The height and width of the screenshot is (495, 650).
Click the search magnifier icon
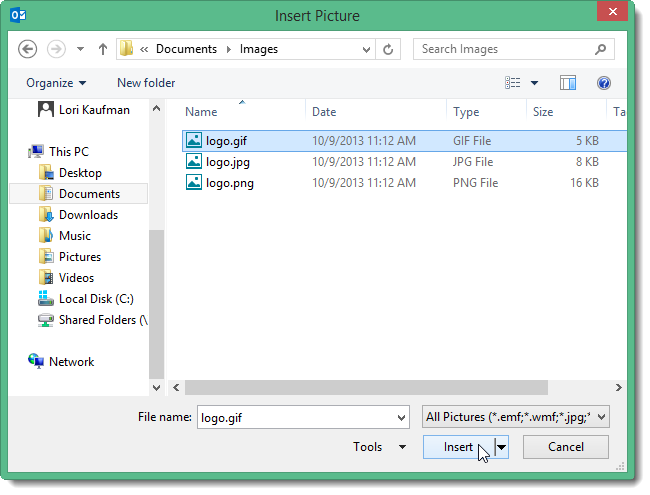click(600, 49)
